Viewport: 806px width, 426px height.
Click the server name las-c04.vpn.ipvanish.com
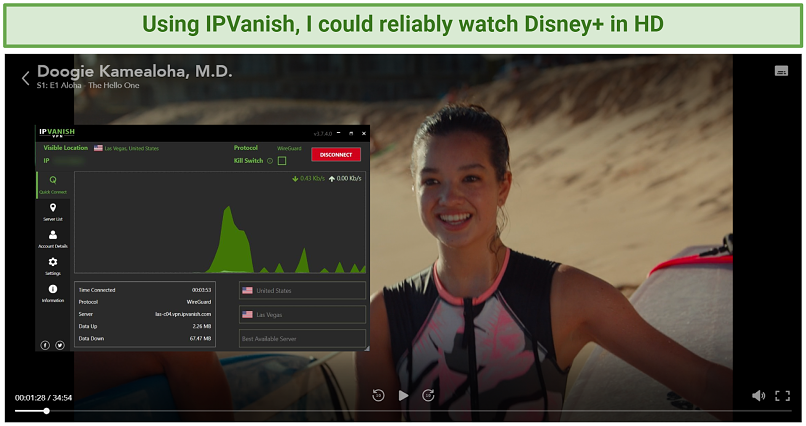point(183,314)
